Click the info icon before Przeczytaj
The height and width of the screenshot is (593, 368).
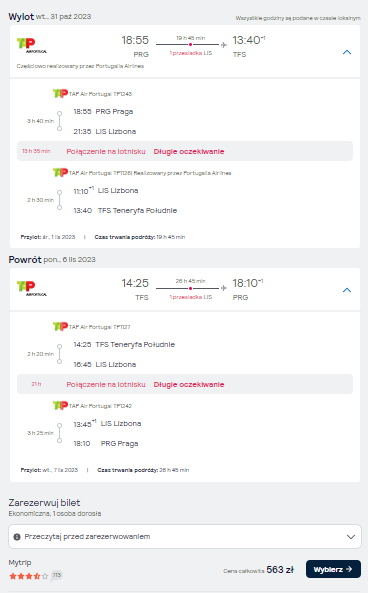[17, 537]
